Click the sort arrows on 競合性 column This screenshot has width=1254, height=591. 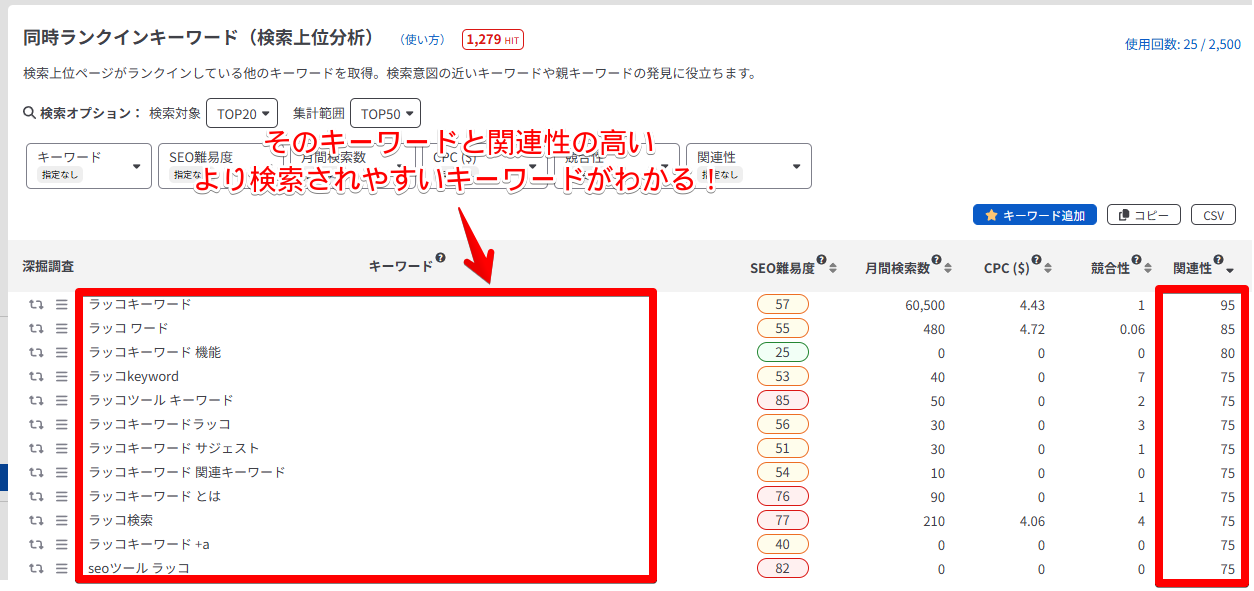(x=1146, y=268)
